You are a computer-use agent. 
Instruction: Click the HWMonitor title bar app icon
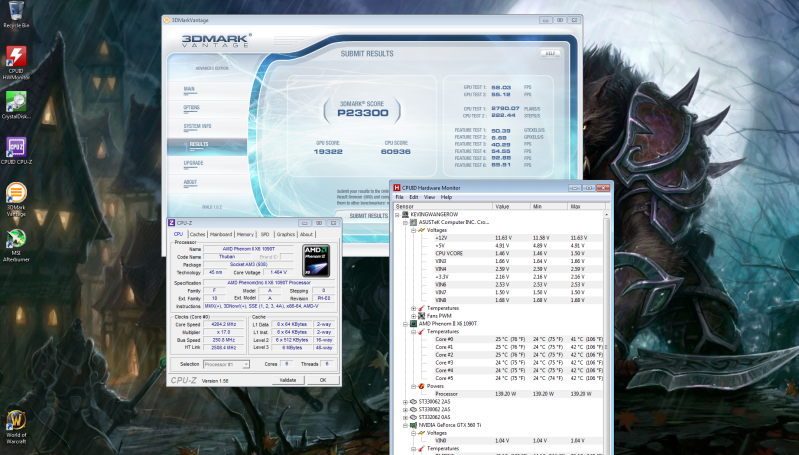(397, 188)
